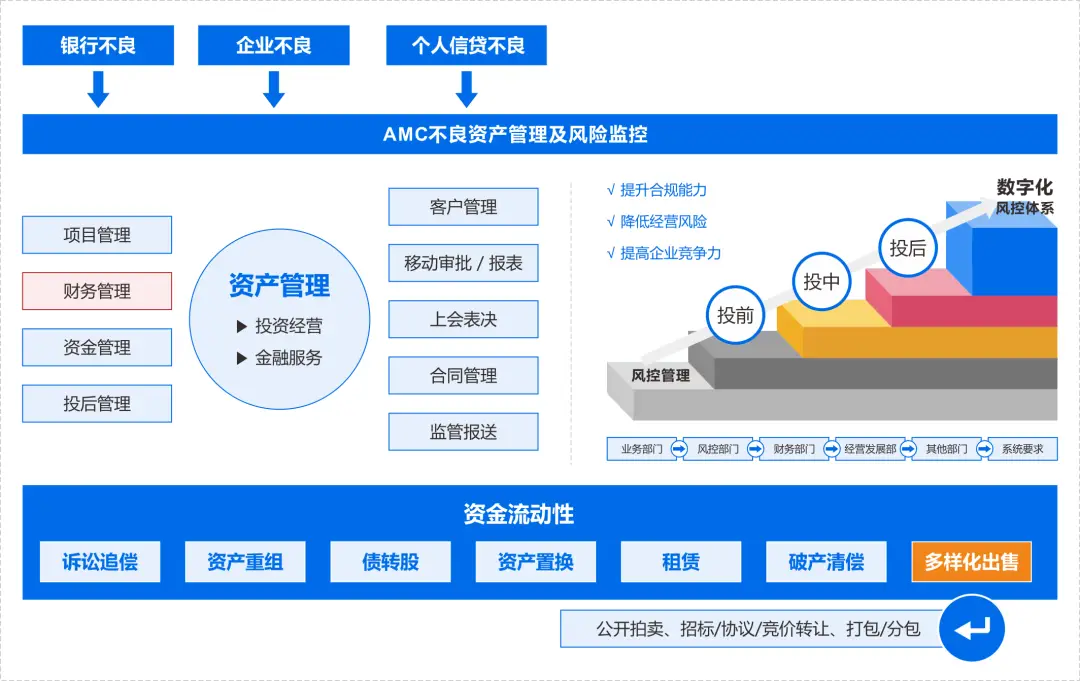Image resolution: width=1080 pixels, height=681 pixels.
Task: Click the arrow icon between 其他部门 and 系统要求
Action: pos(985,449)
